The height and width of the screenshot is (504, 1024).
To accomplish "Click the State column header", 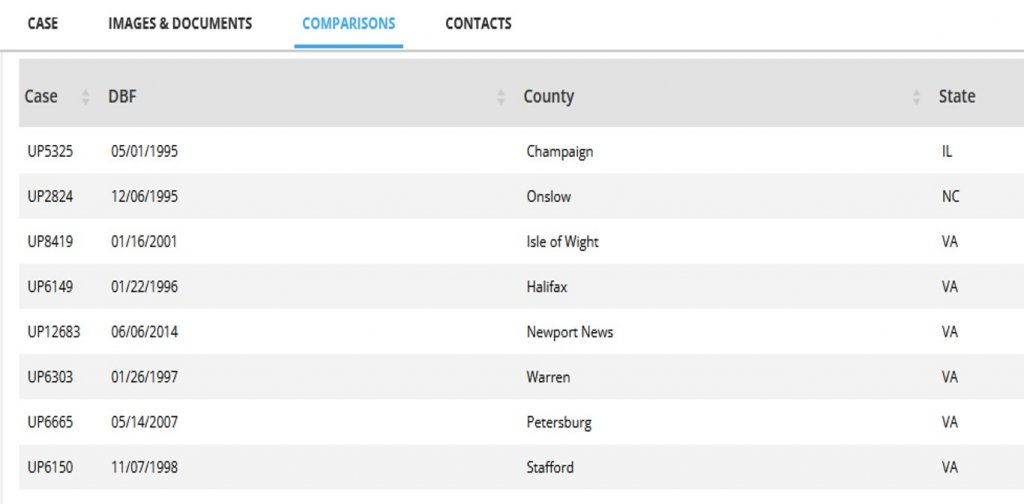I will [956, 97].
